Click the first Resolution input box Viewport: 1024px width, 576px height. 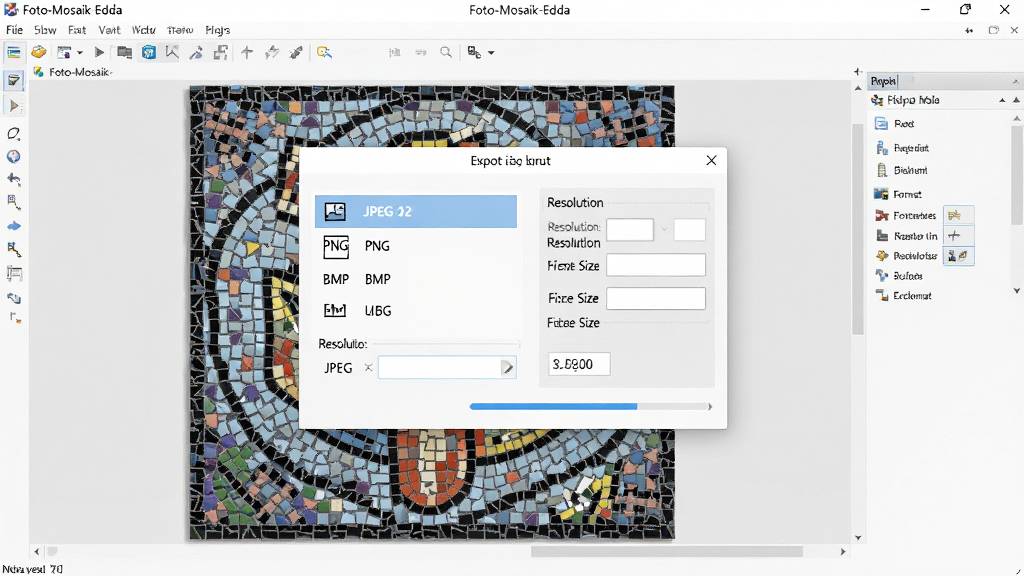click(x=630, y=230)
